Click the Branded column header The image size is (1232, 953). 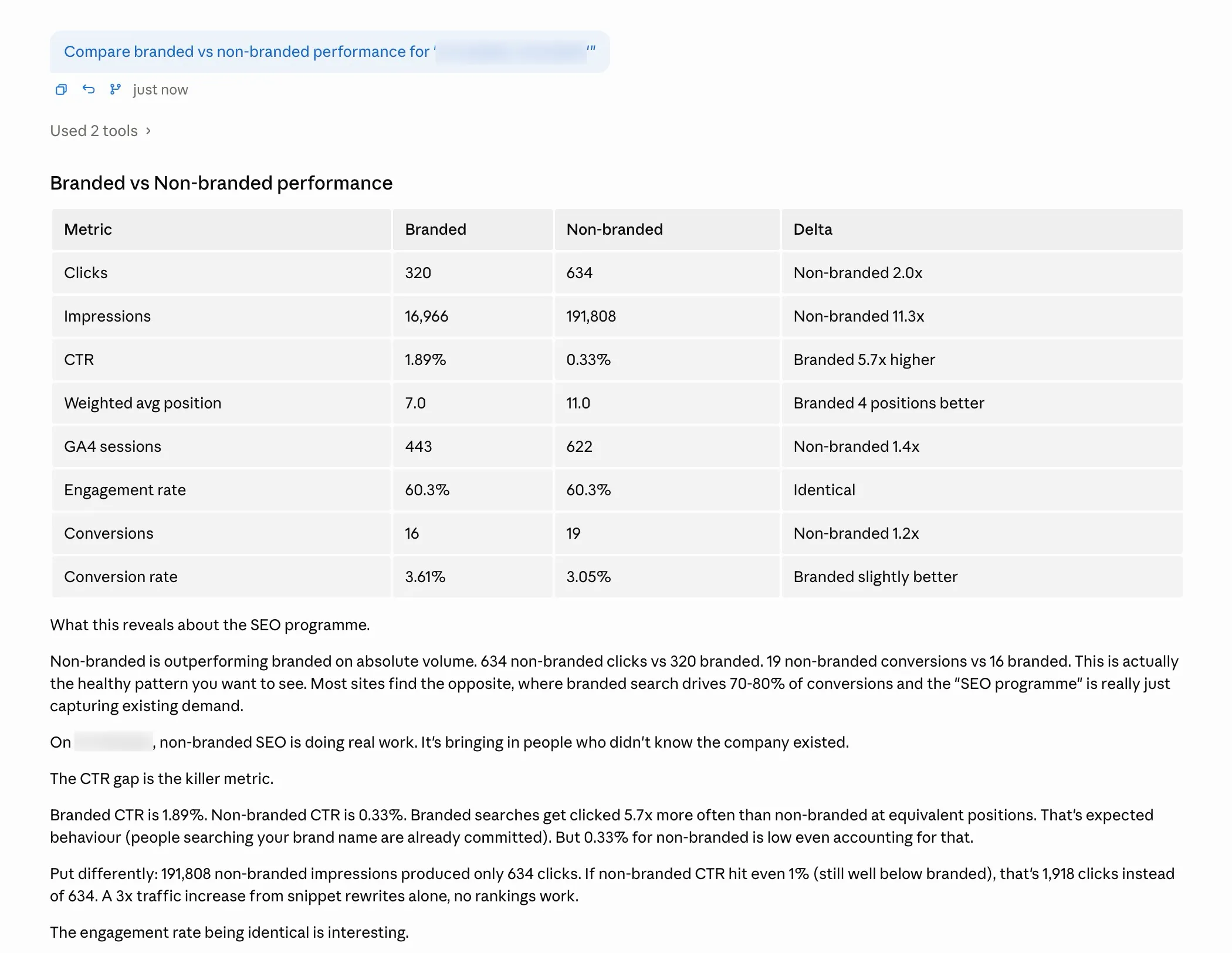435,229
